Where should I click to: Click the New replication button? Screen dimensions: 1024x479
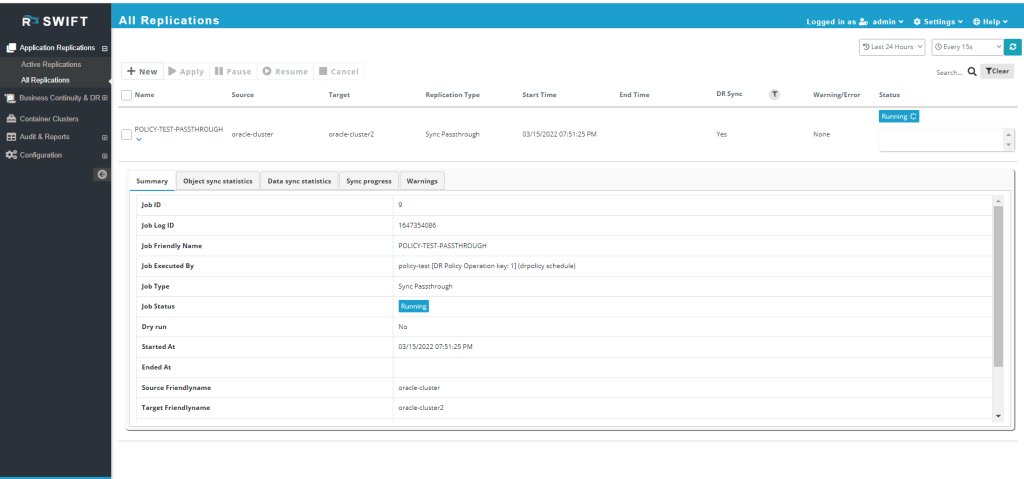(x=142, y=71)
